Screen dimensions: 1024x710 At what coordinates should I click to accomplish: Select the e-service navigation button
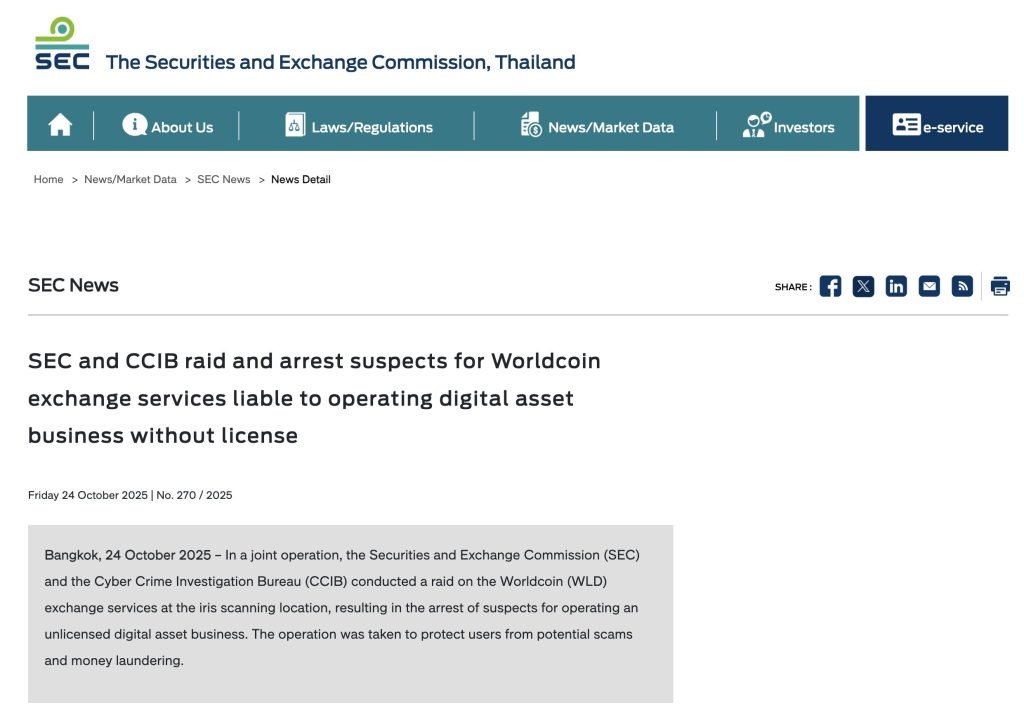(936, 123)
